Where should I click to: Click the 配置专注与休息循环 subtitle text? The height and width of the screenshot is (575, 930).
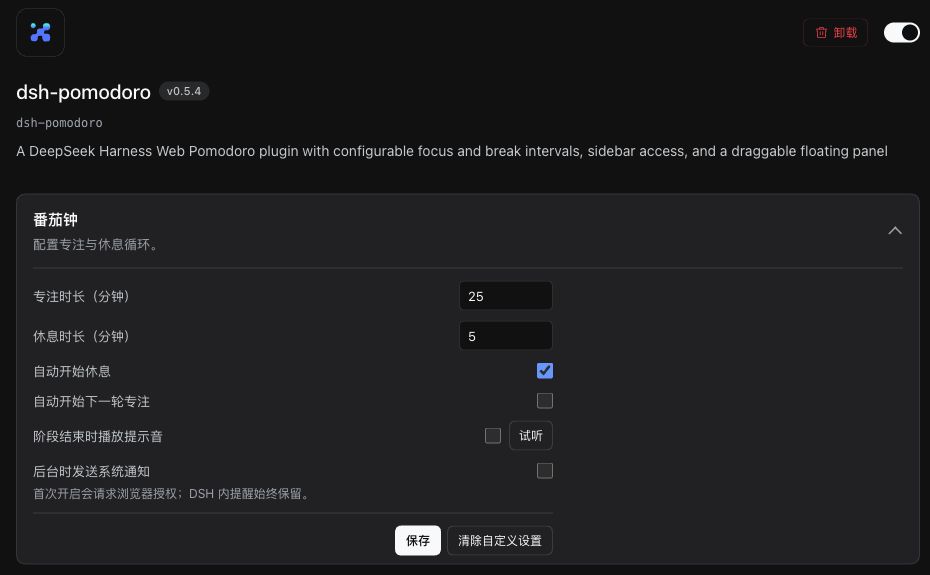click(x=97, y=244)
